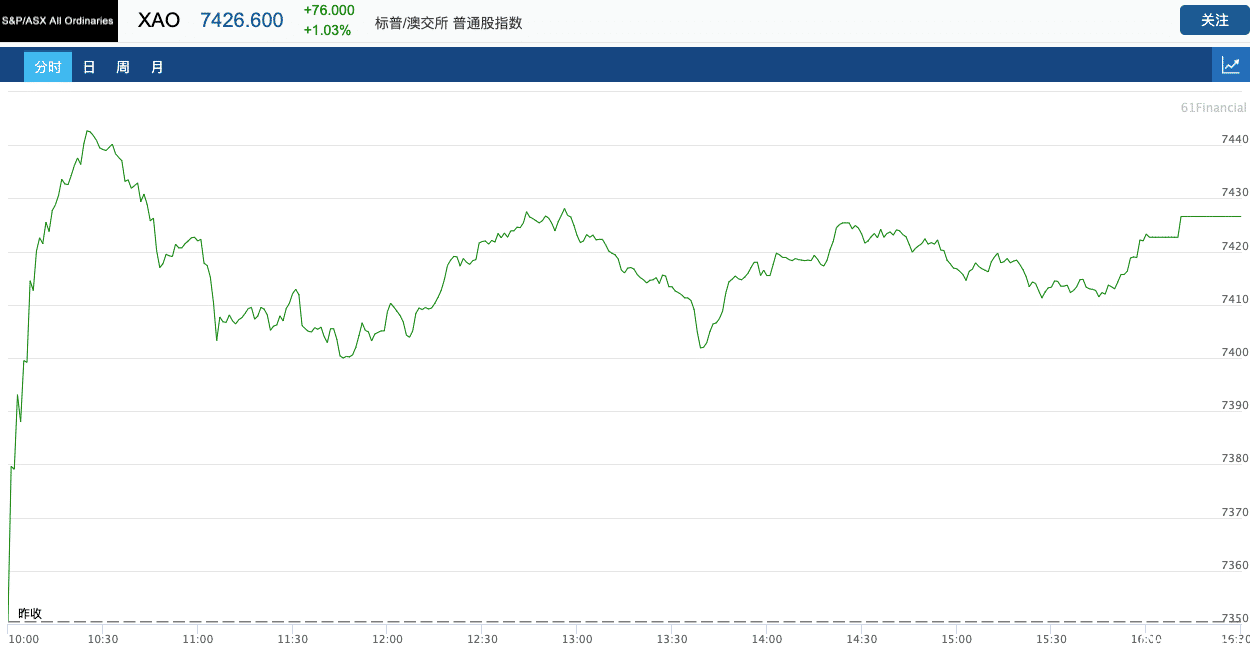Click the 13:00 time axis label
This screenshot has width=1250, height=655.
577,639
